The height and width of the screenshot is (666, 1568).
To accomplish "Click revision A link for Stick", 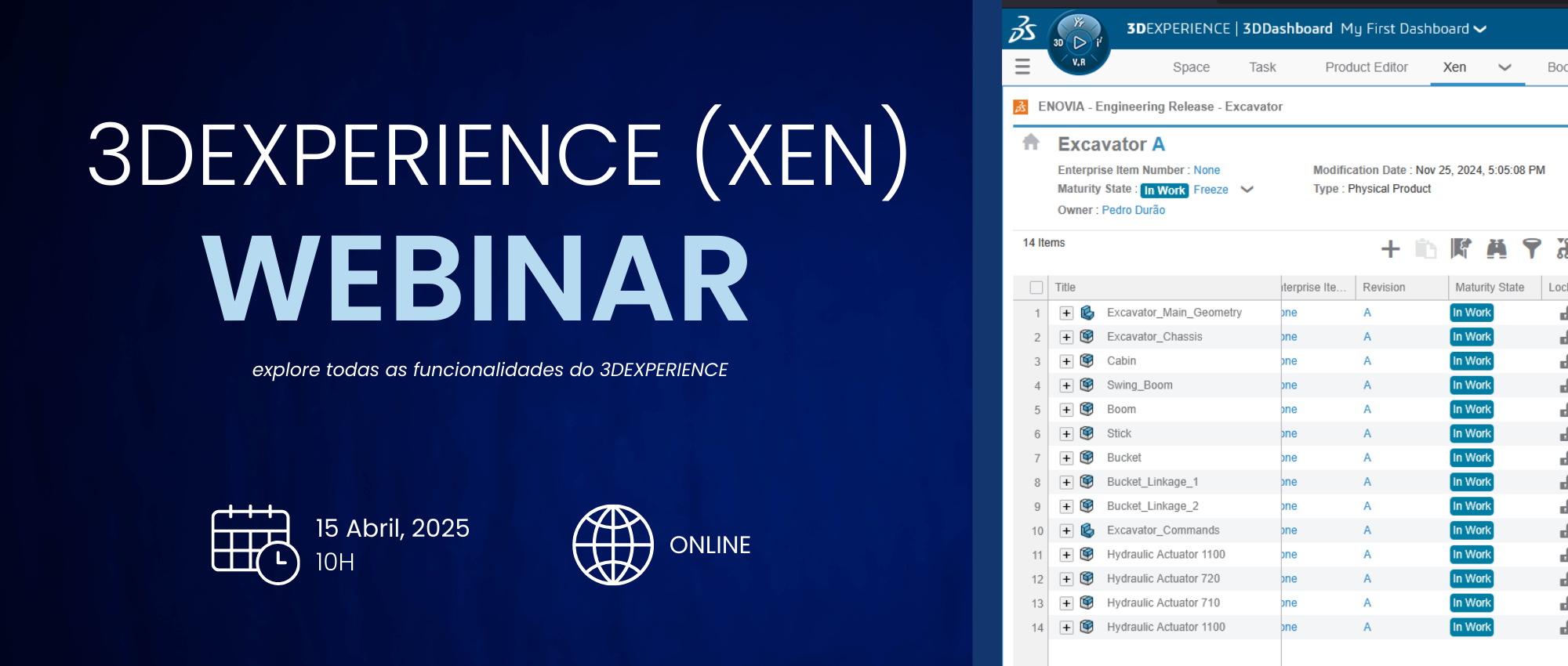I will (x=1367, y=433).
